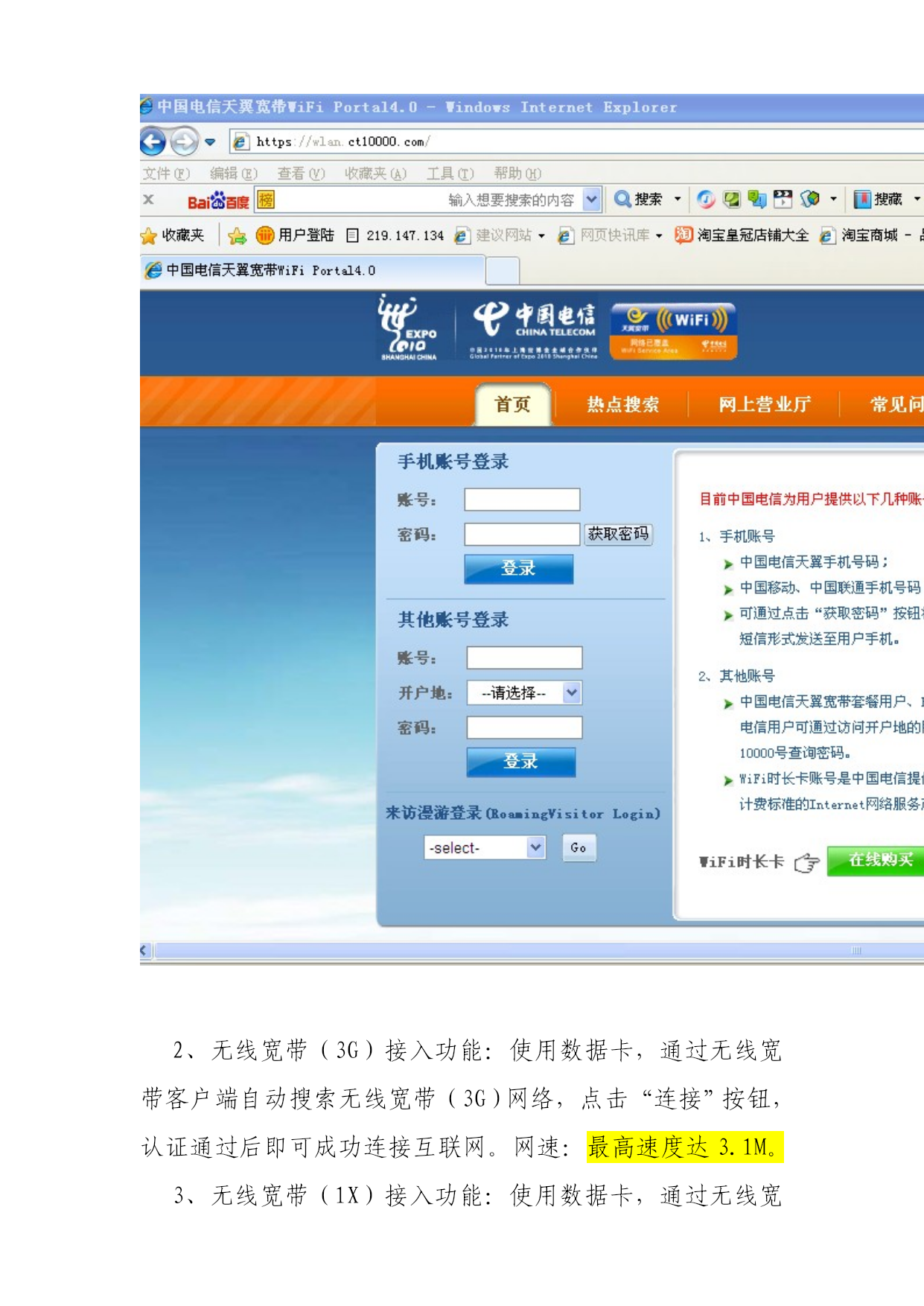The height and width of the screenshot is (1306, 924).
Task: Click the pointing hand icon beside WiFi时长卡
Action: pyautogui.click(x=806, y=863)
